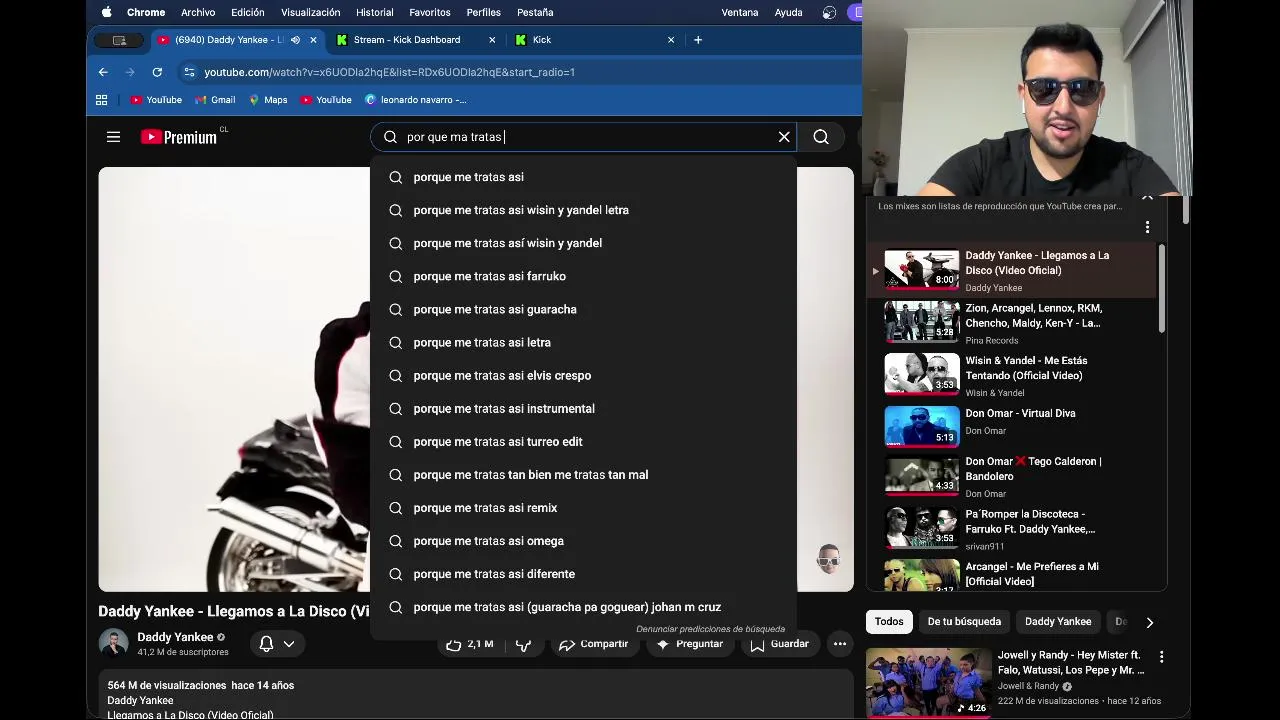Screen dimensions: 1280x720
Task: Select the "Todos" filter chip
Action: [889, 622]
